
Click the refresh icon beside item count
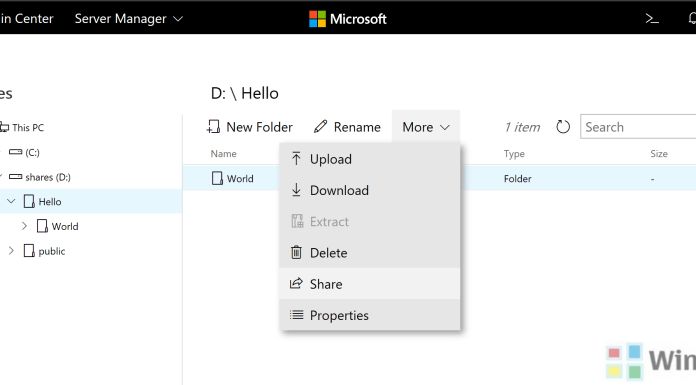point(563,127)
